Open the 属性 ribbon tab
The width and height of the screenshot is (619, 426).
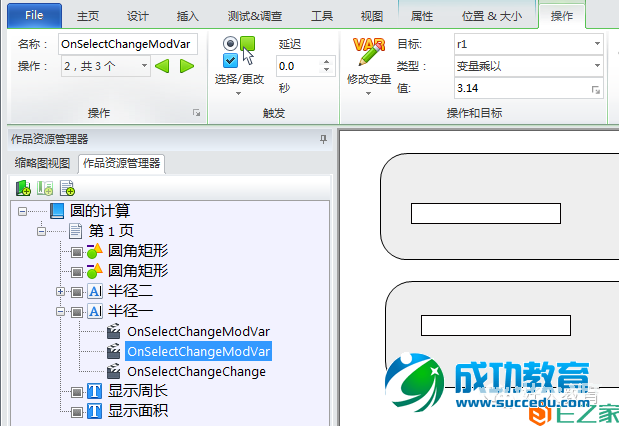(422, 16)
